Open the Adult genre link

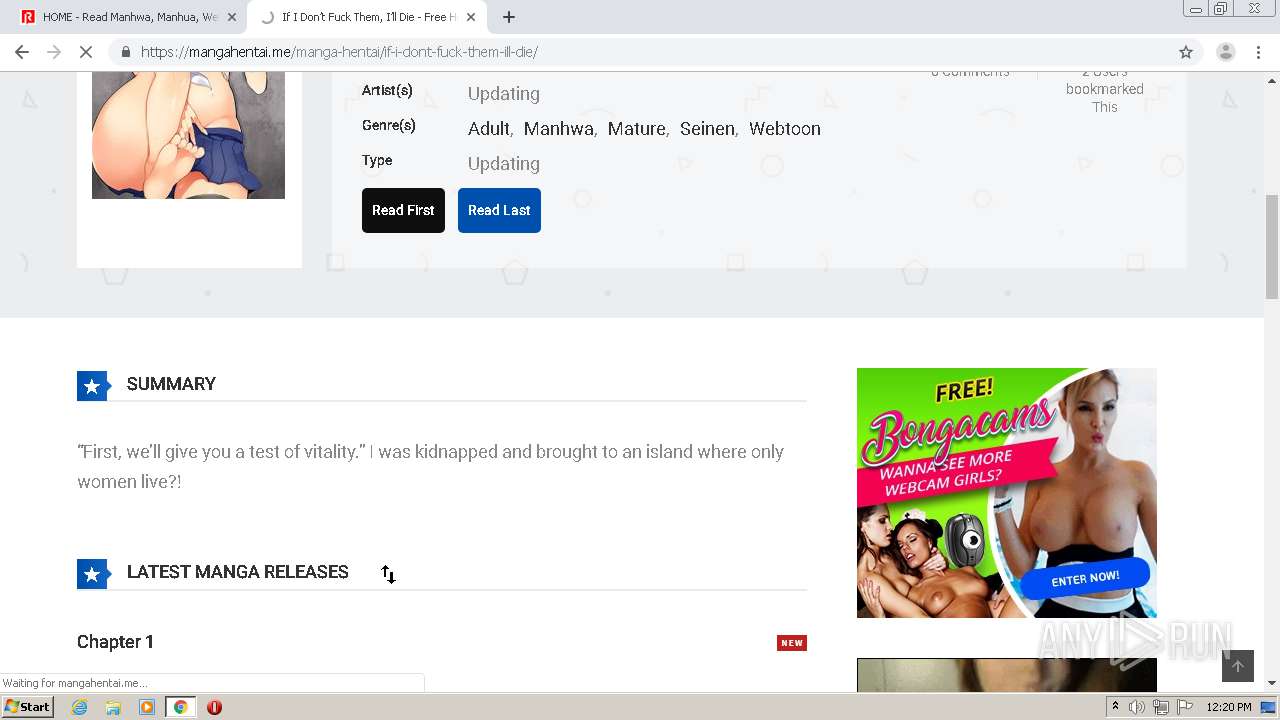tap(489, 129)
